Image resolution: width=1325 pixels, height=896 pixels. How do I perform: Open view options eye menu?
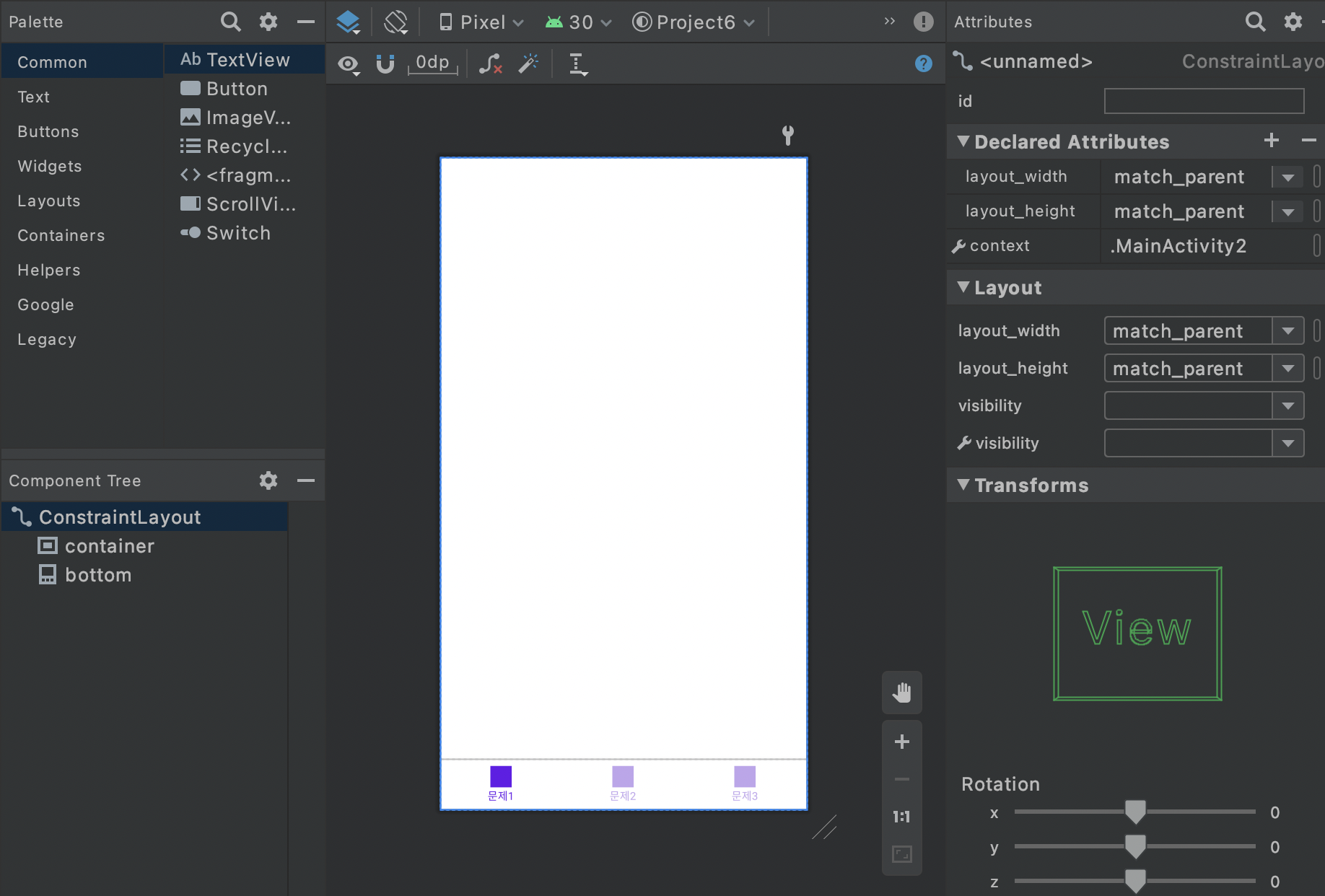pyautogui.click(x=349, y=64)
